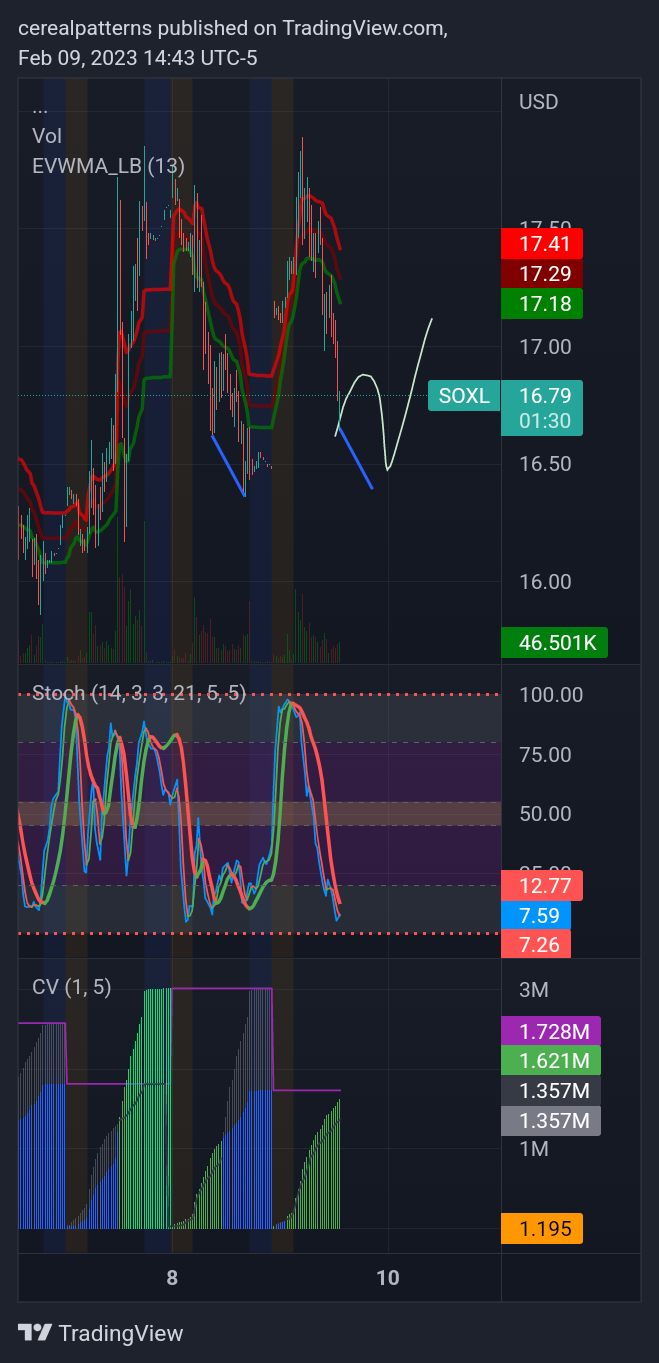Click the cerealpatterns published header text

coord(233,29)
